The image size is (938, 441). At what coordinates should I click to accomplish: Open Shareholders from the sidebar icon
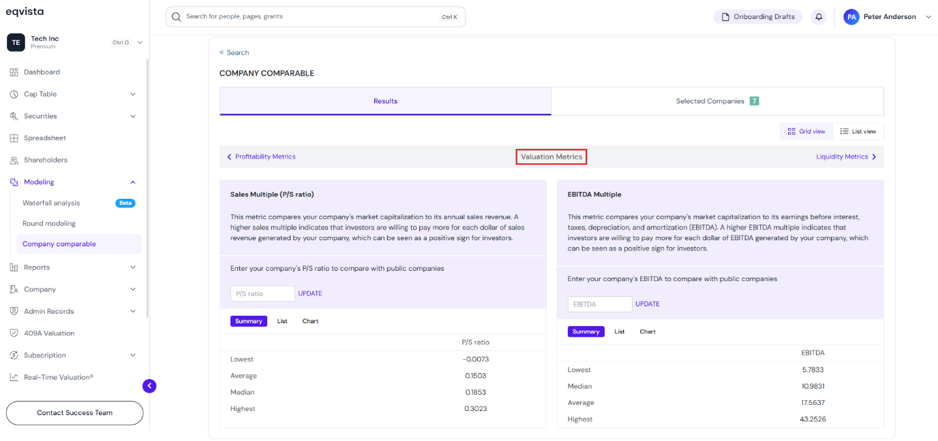(14, 160)
